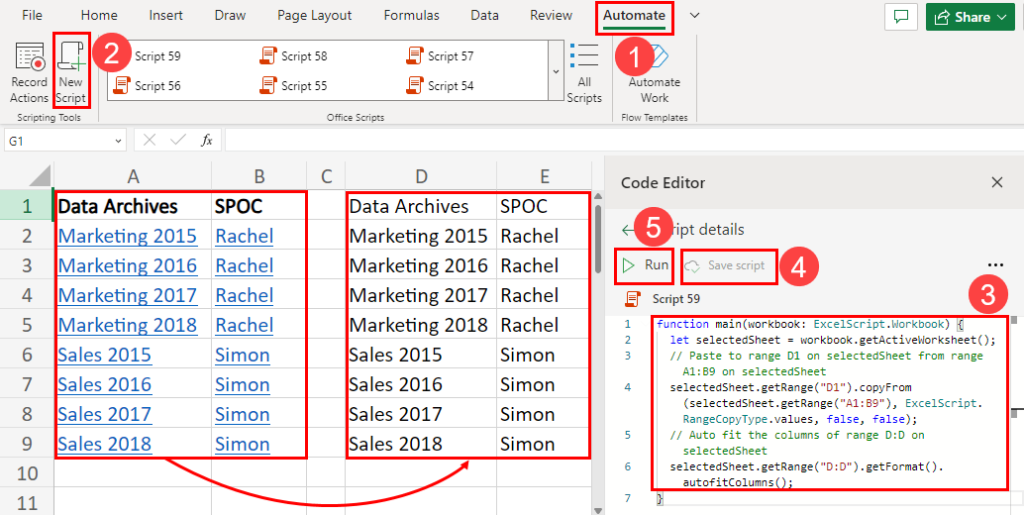Click the Share button
Viewport: 1024px width, 515px height.
pos(970,18)
